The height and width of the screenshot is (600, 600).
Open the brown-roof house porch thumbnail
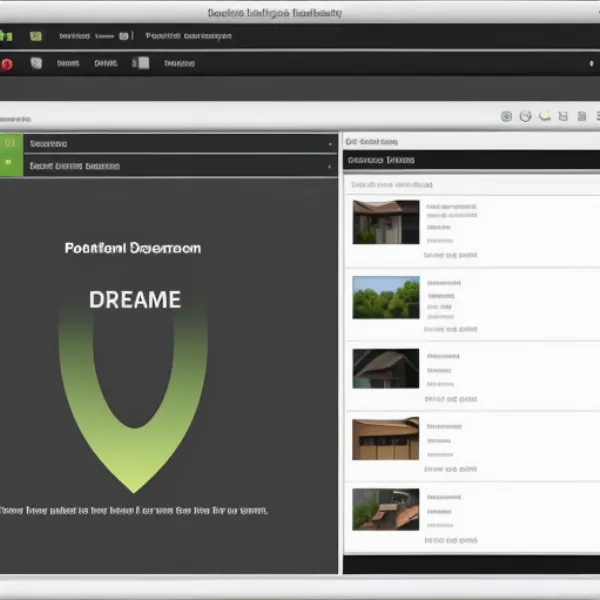click(386, 222)
